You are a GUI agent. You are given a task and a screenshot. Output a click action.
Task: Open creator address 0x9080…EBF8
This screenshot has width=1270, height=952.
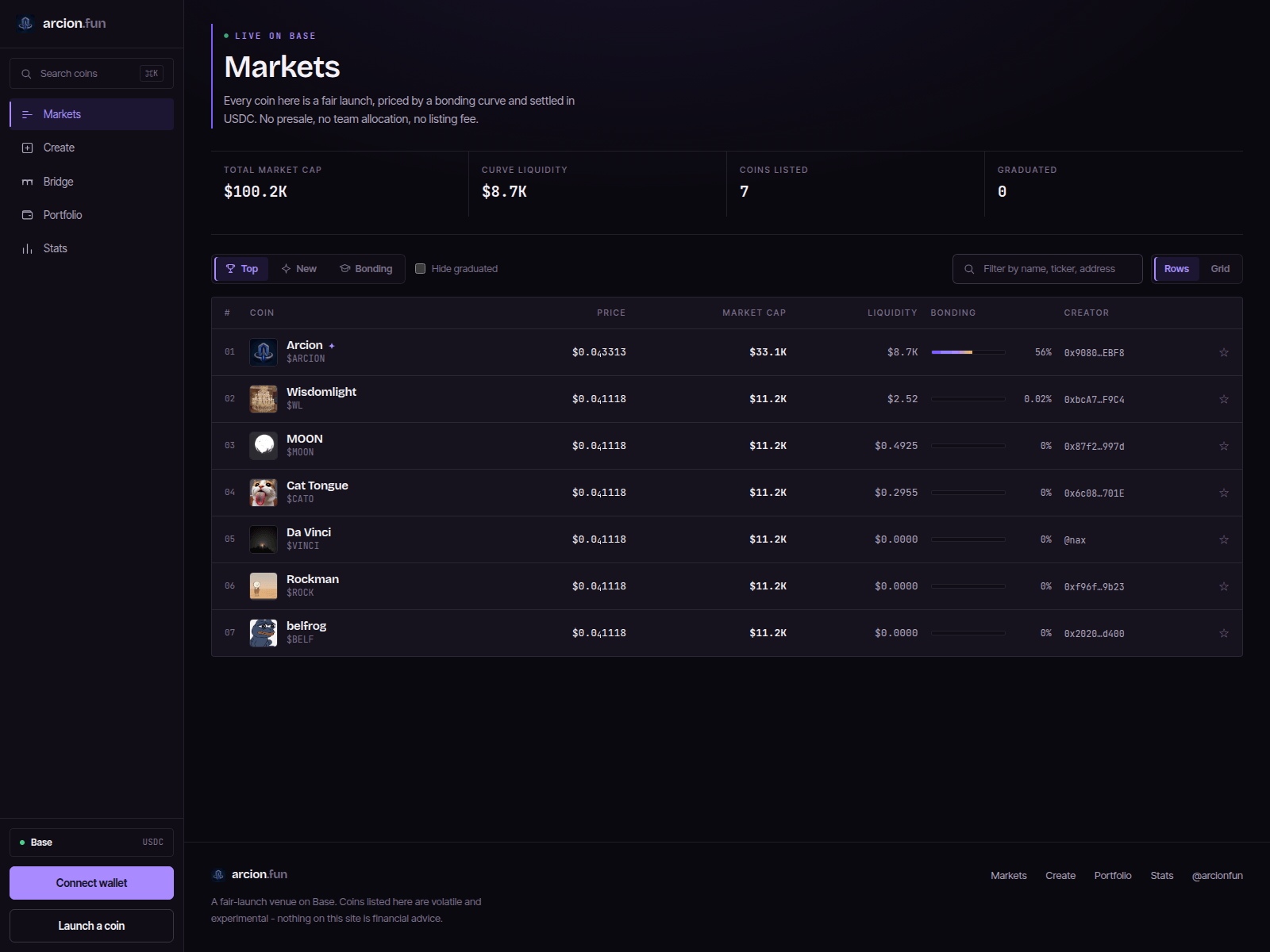click(x=1094, y=353)
